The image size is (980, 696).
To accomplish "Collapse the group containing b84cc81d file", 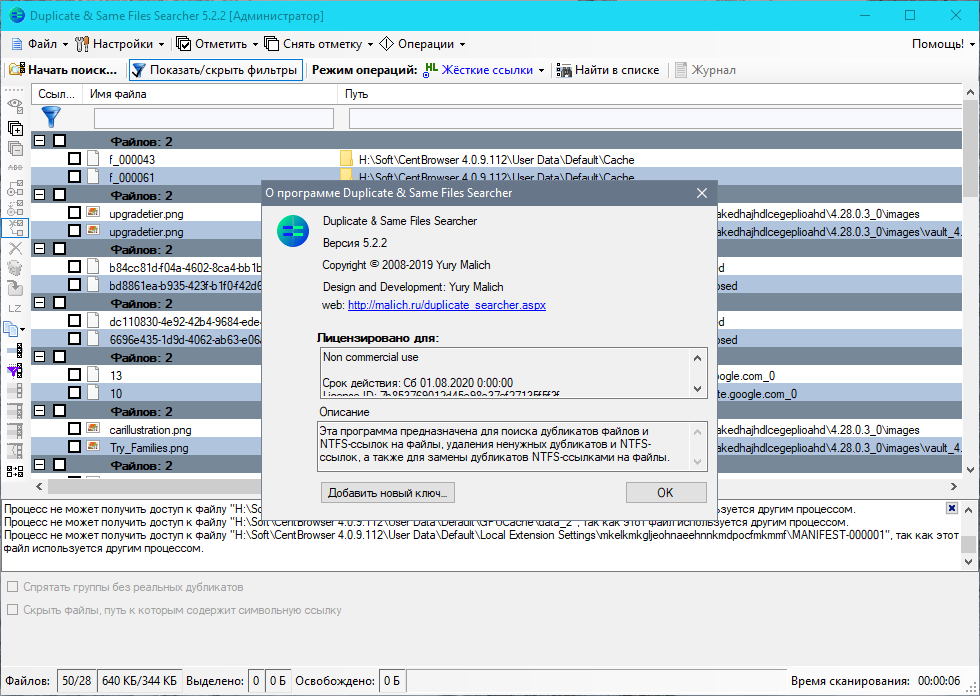I will pyautogui.click(x=39, y=249).
